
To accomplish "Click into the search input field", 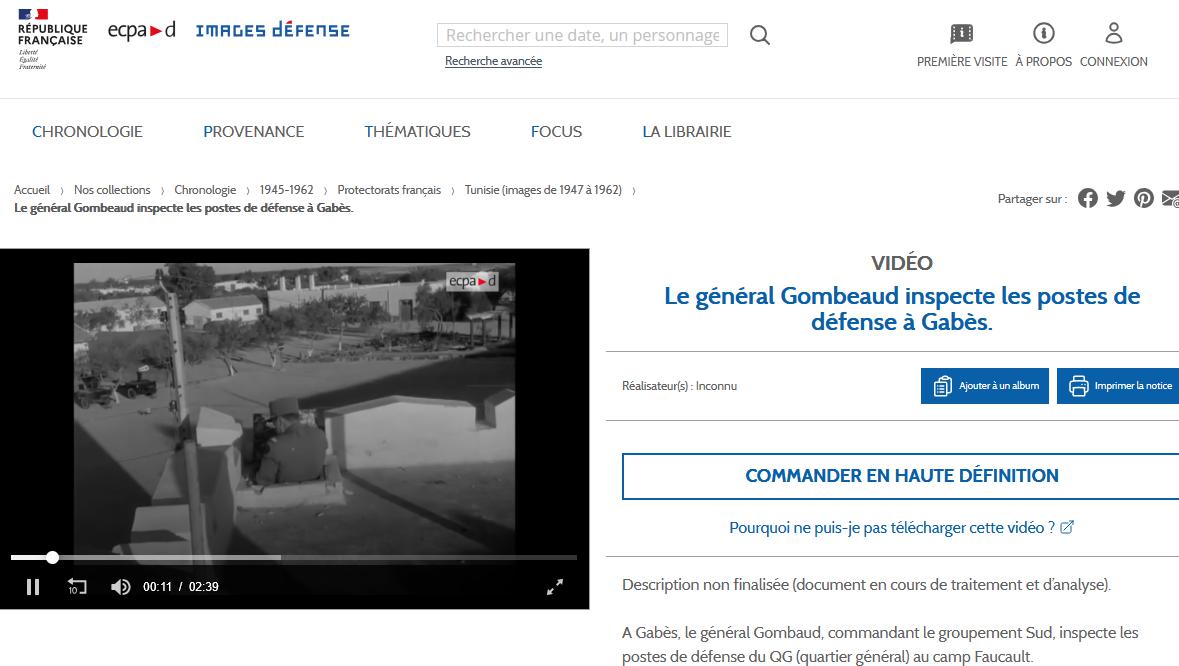I will [582, 36].
